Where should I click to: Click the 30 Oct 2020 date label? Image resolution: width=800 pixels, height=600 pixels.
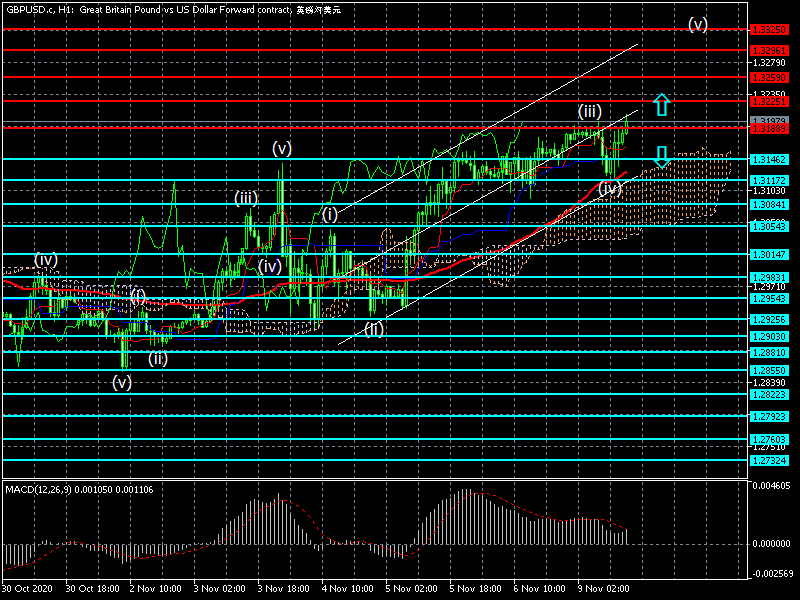click(x=28, y=590)
